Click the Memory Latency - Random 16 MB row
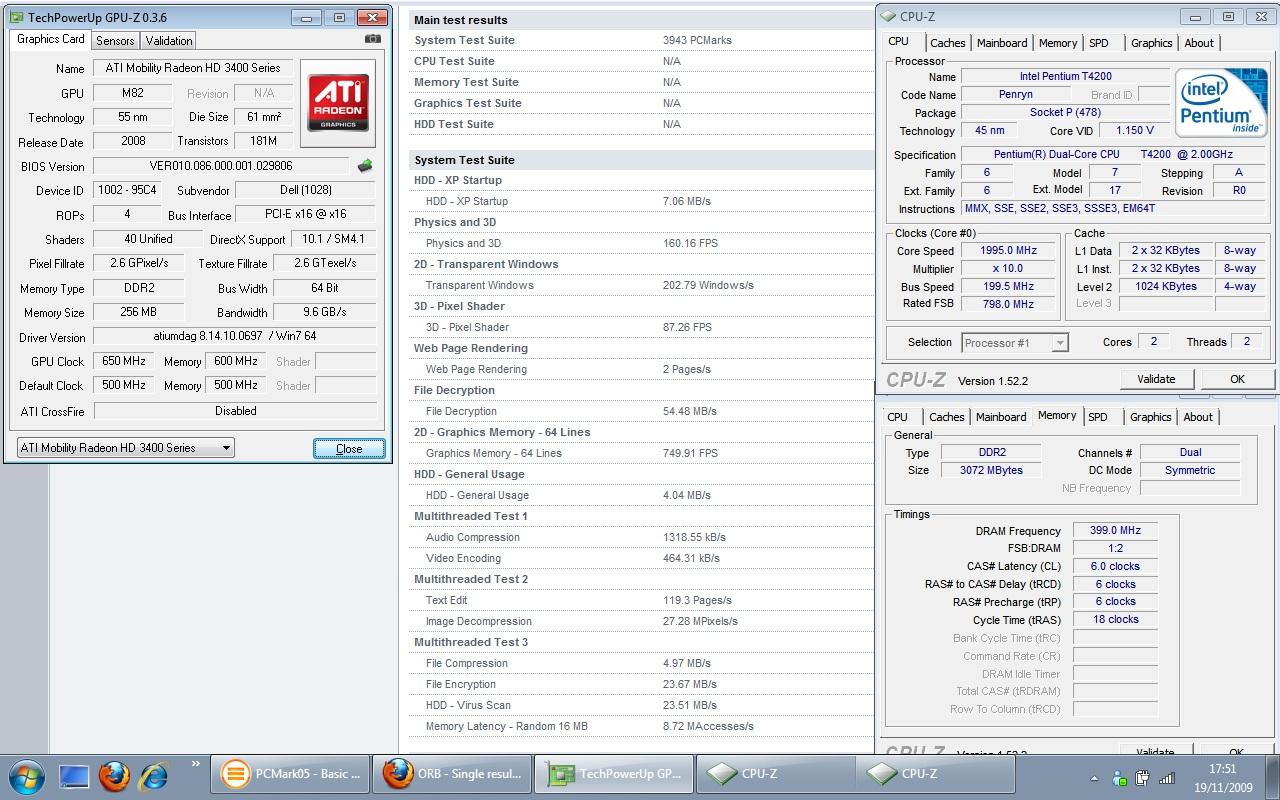1280x800 pixels. click(x=641, y=726)
